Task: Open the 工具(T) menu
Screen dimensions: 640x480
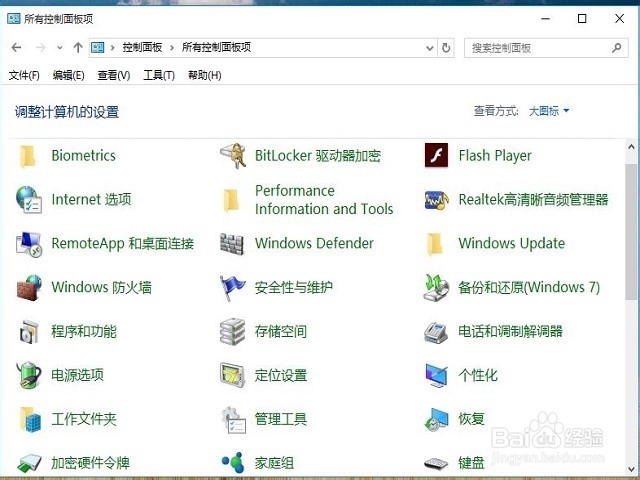Action: [x=159, y=76]
